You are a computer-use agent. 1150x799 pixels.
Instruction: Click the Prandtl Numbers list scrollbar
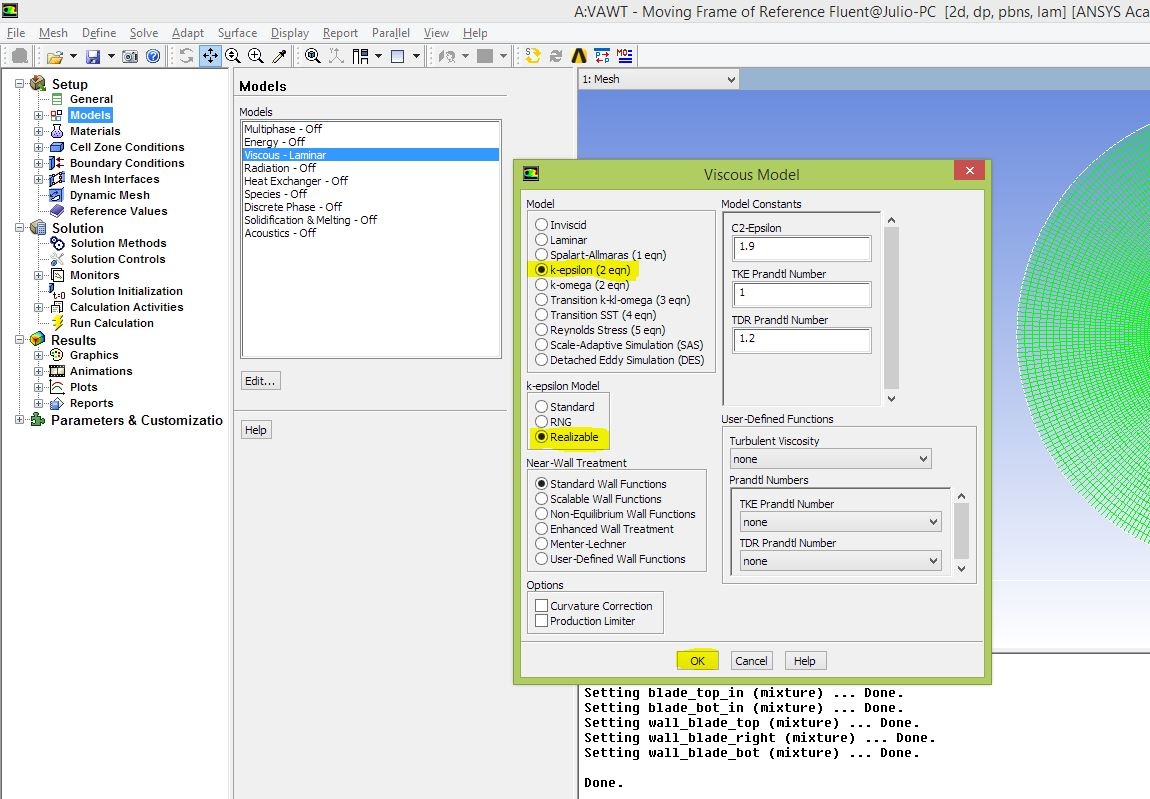(x=962, y=533)
